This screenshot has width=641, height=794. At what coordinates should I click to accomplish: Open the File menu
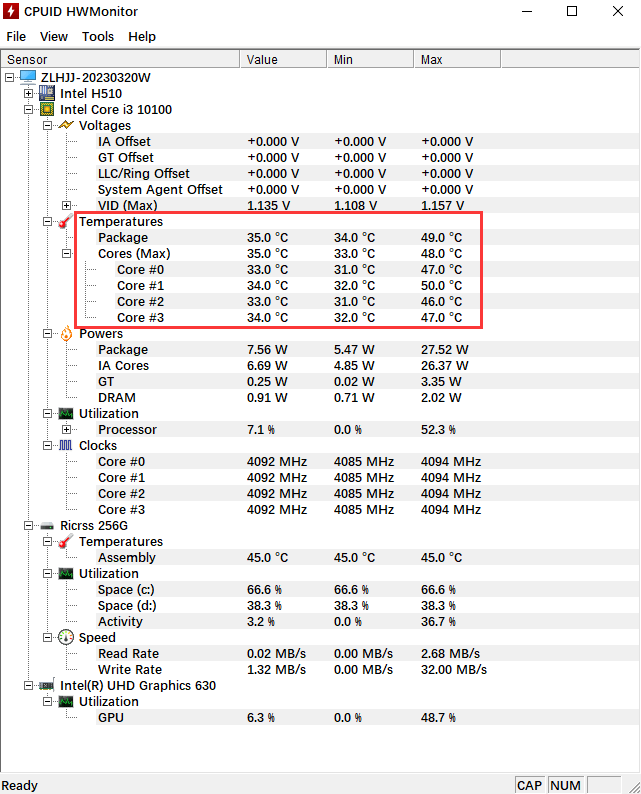pos(16,36)
